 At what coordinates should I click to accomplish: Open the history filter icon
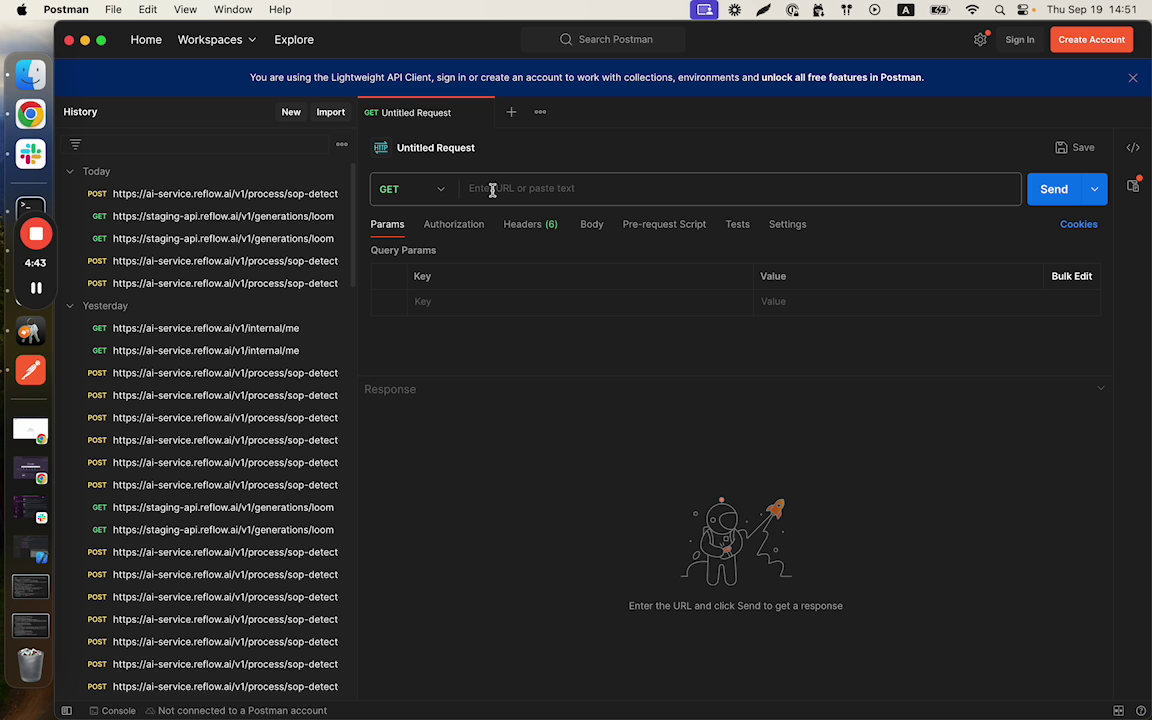pos(75,144)
